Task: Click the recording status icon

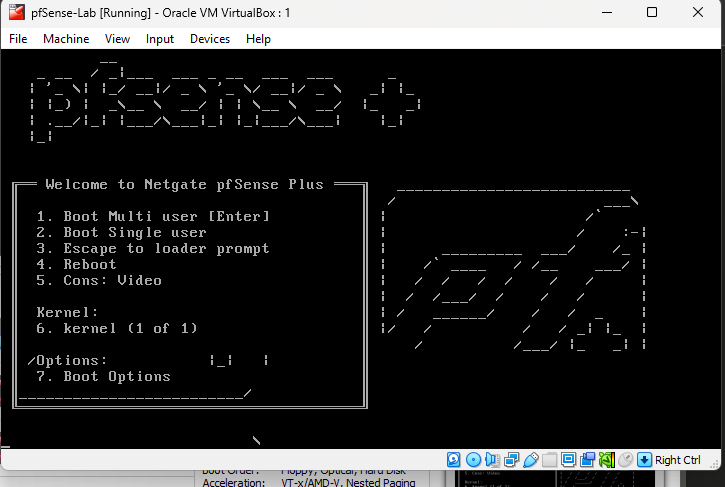Action: [x=587, y=460]
